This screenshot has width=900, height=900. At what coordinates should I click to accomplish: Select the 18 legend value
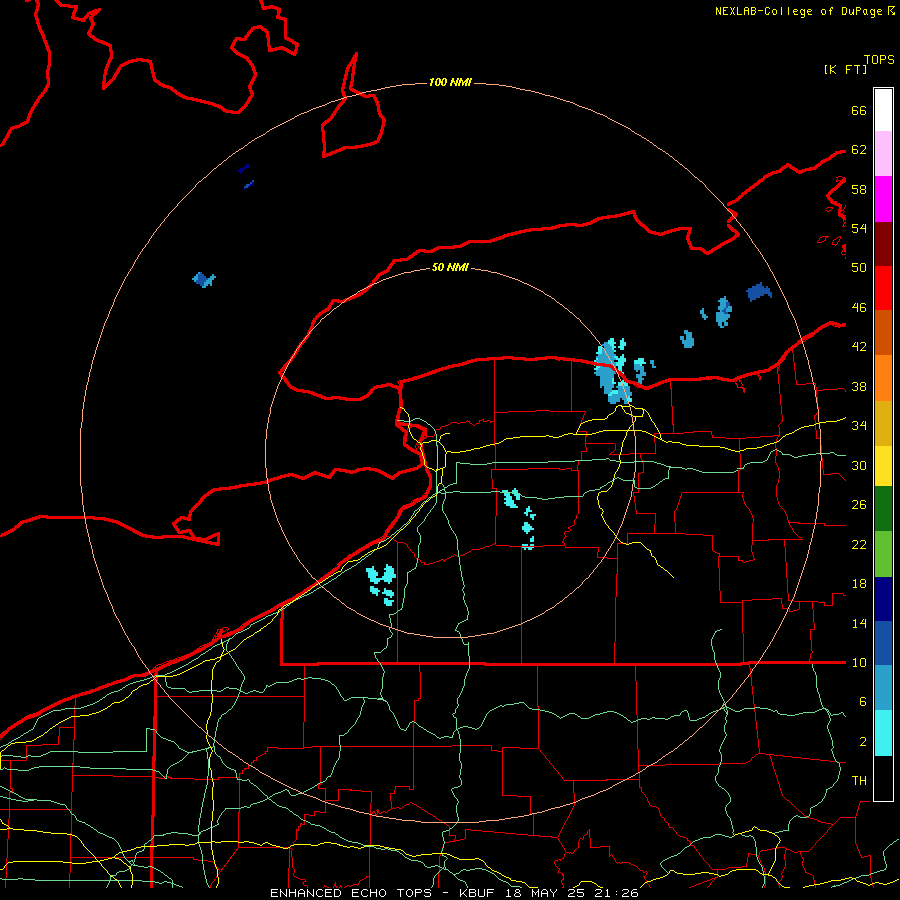pyautogui.click(x=859, y=584)
